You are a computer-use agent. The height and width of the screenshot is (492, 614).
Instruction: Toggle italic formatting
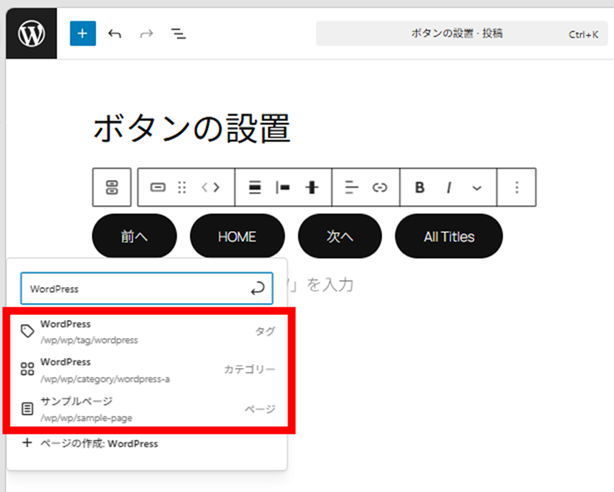449,187
